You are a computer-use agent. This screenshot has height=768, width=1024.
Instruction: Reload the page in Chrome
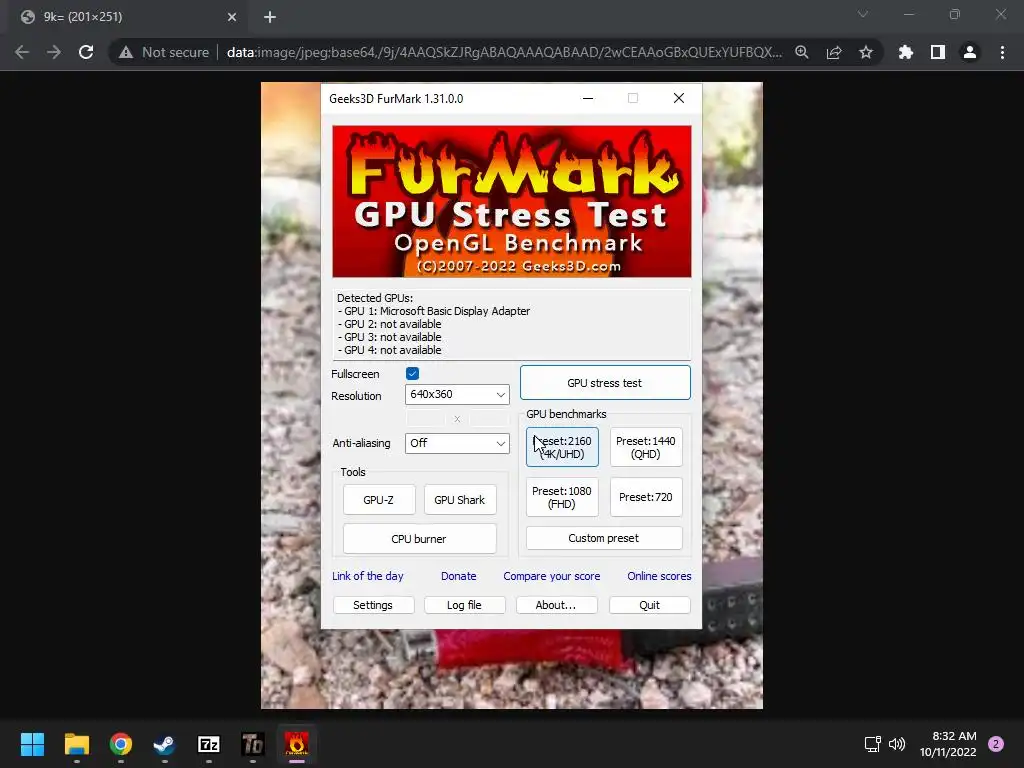(86, 52)
